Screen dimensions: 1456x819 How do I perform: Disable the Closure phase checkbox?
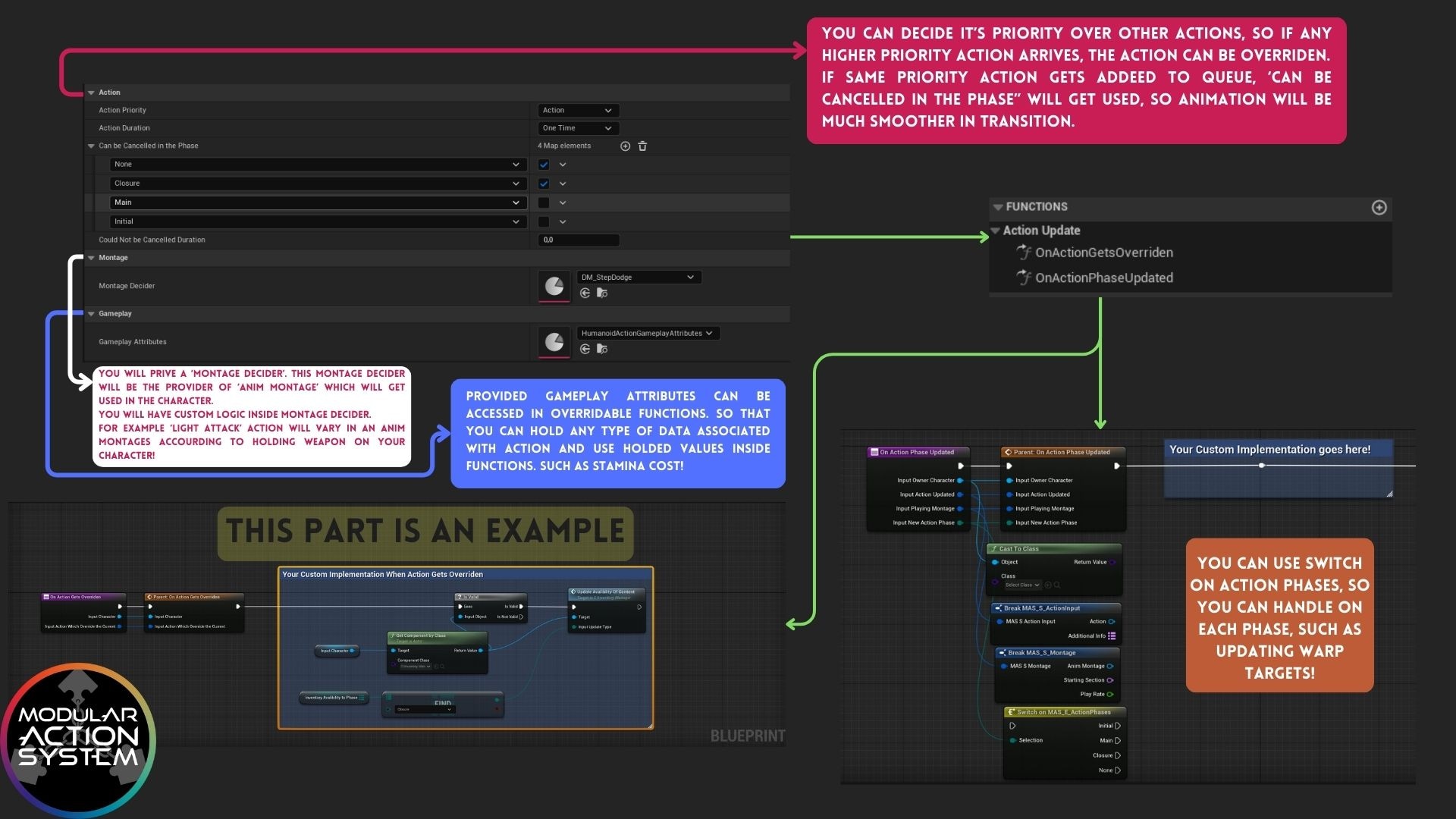542,183
